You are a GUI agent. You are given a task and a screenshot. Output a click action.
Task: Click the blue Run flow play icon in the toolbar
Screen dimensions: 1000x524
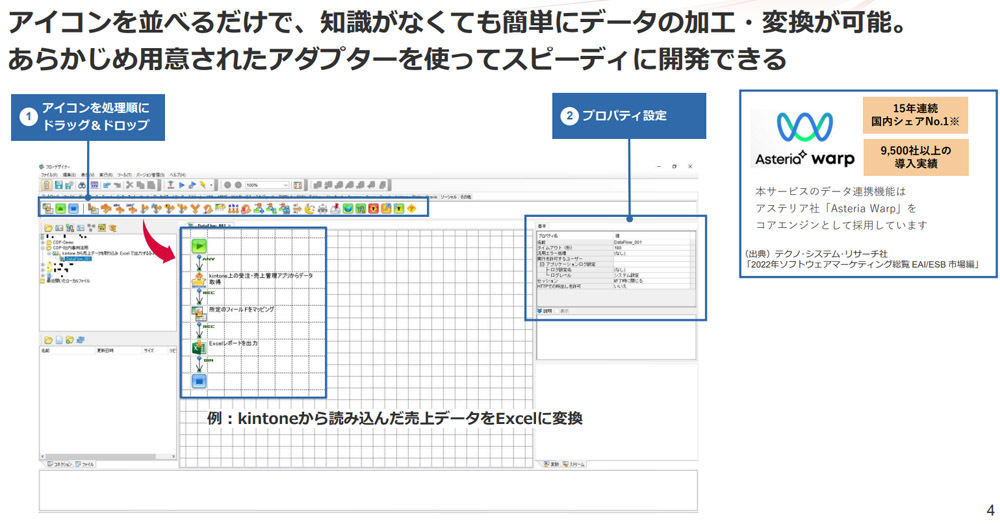[x=182, y=186]
